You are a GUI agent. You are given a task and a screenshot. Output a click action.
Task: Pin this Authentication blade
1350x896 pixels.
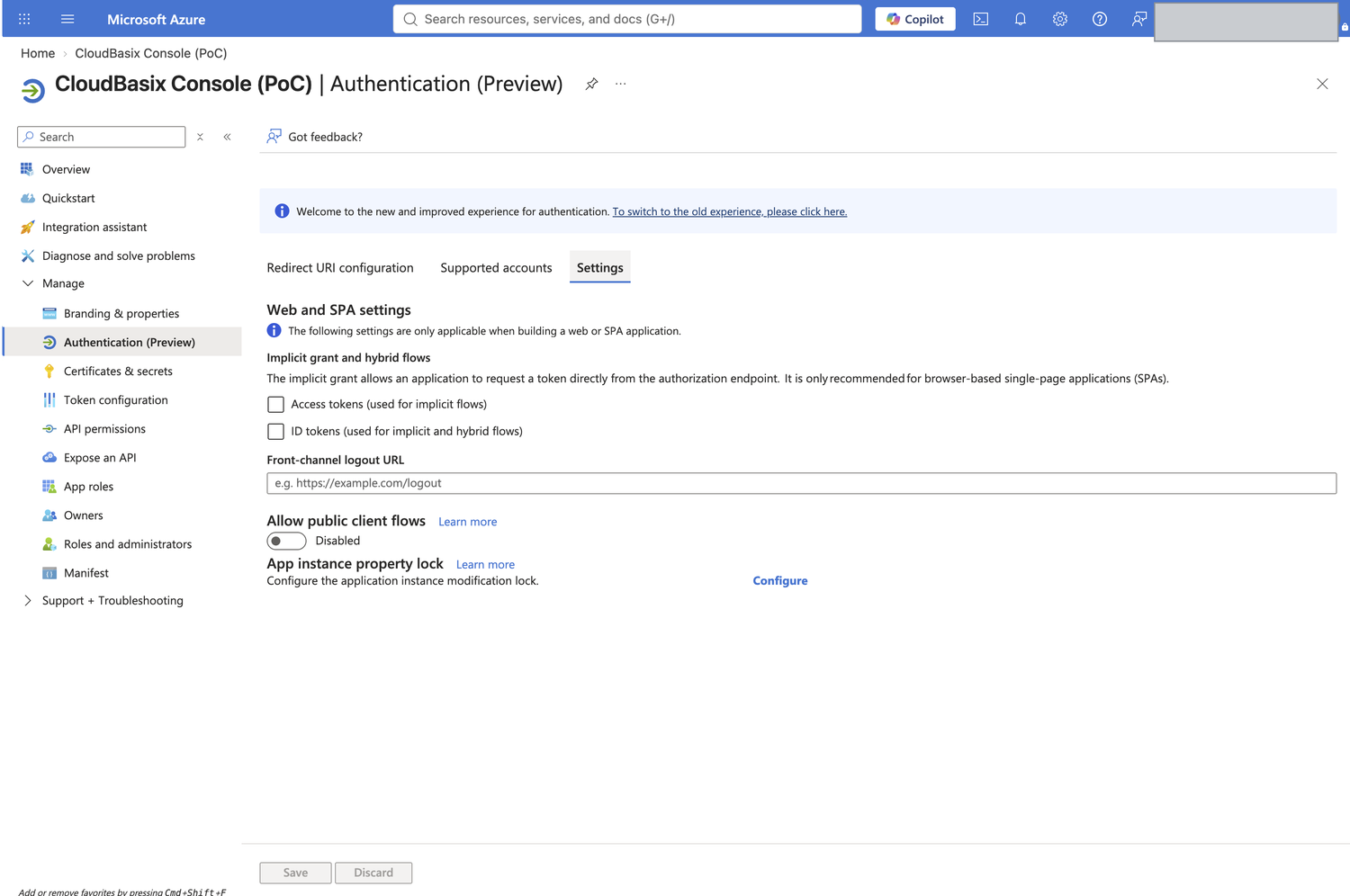click(x=591, y=84)
